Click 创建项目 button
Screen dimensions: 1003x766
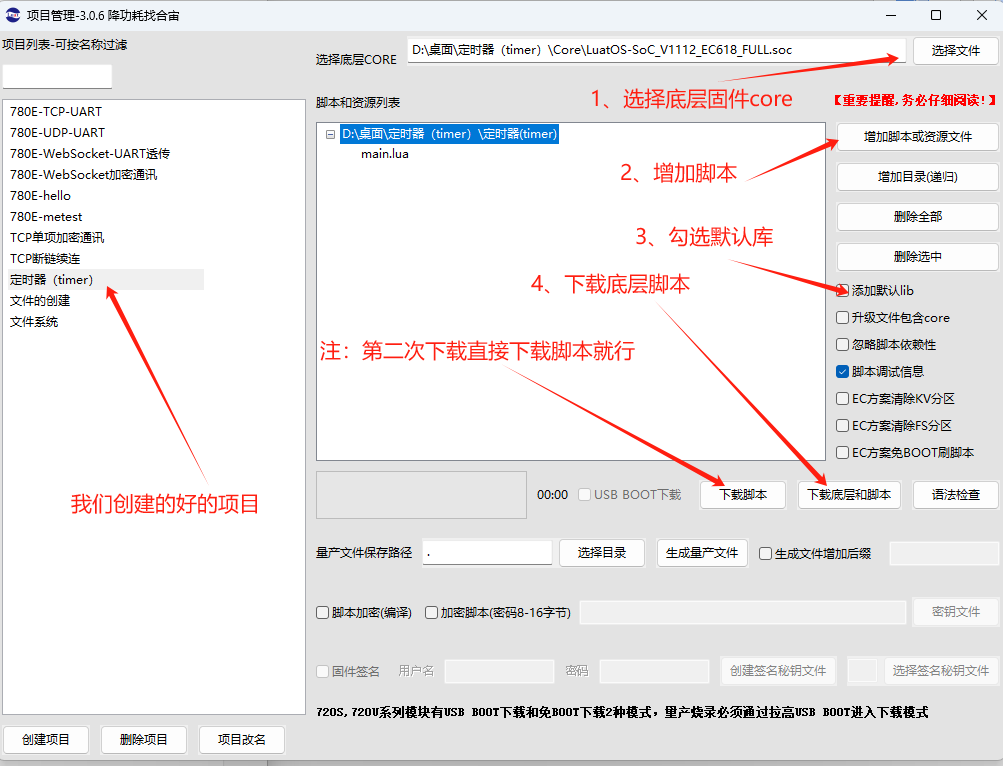(x=45, y=740)
